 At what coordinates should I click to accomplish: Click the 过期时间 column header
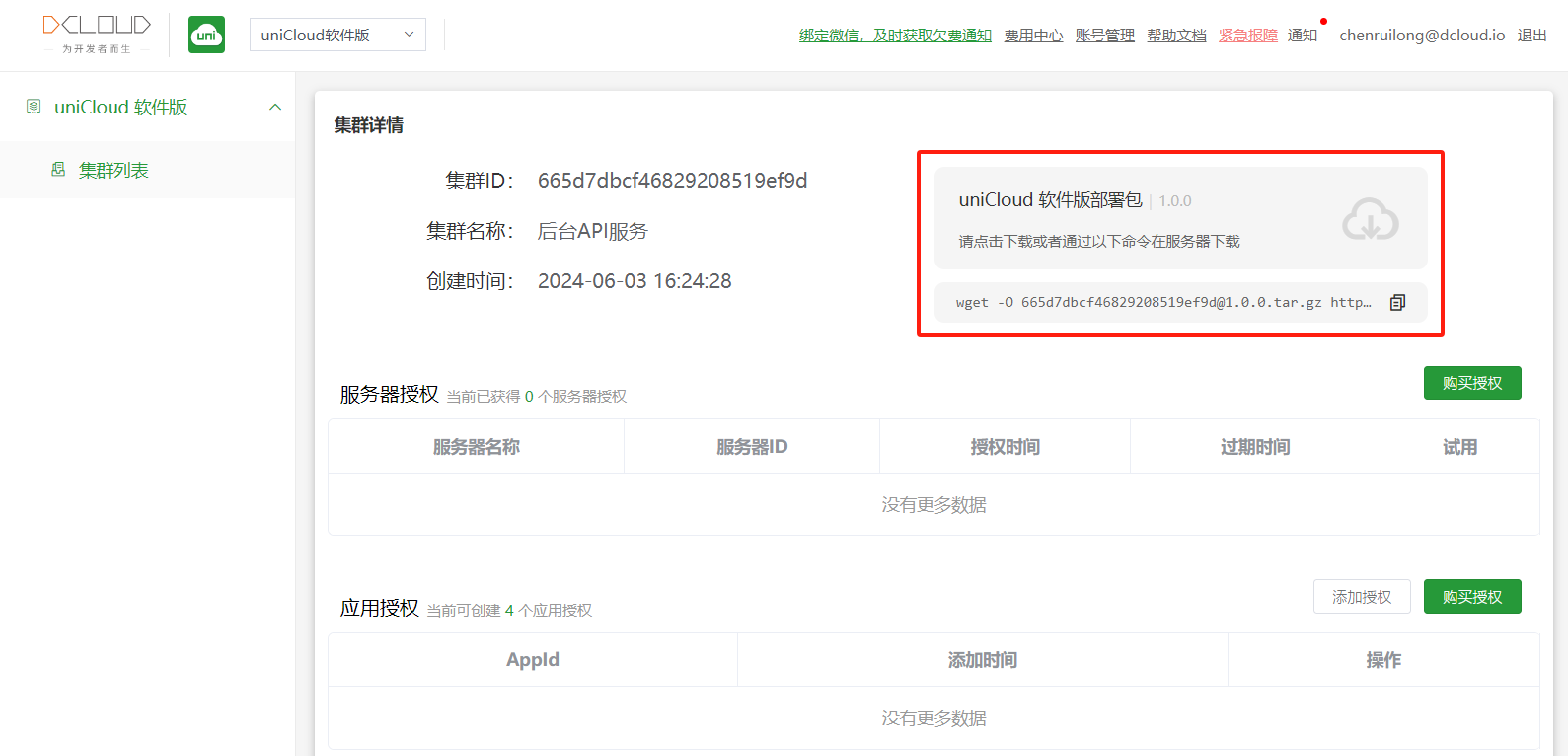(x=1255, y=447)
